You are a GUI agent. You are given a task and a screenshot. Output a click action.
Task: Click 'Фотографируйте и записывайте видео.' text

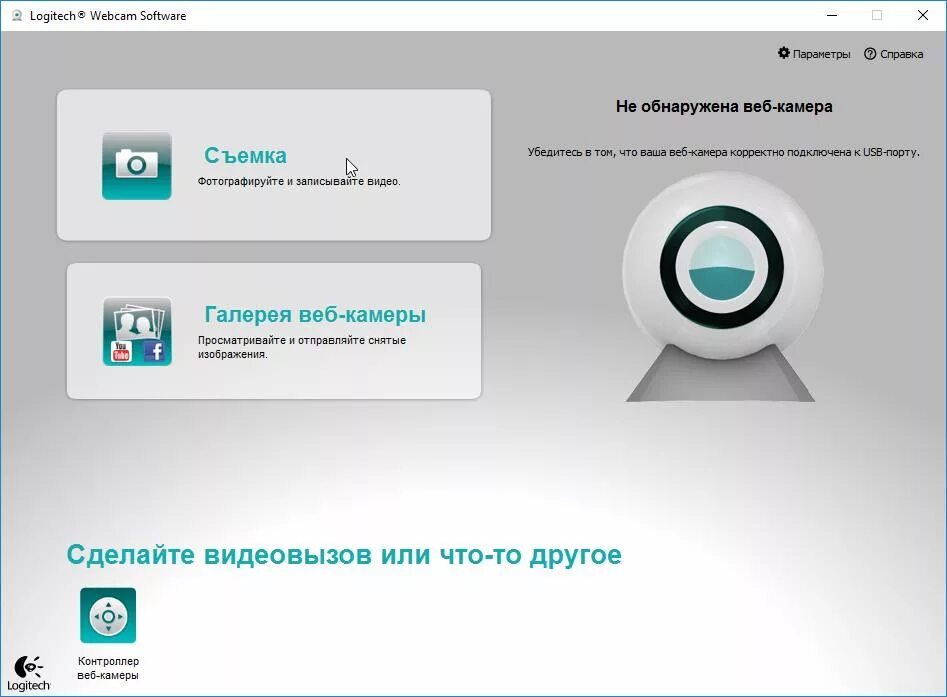[299, 181]
